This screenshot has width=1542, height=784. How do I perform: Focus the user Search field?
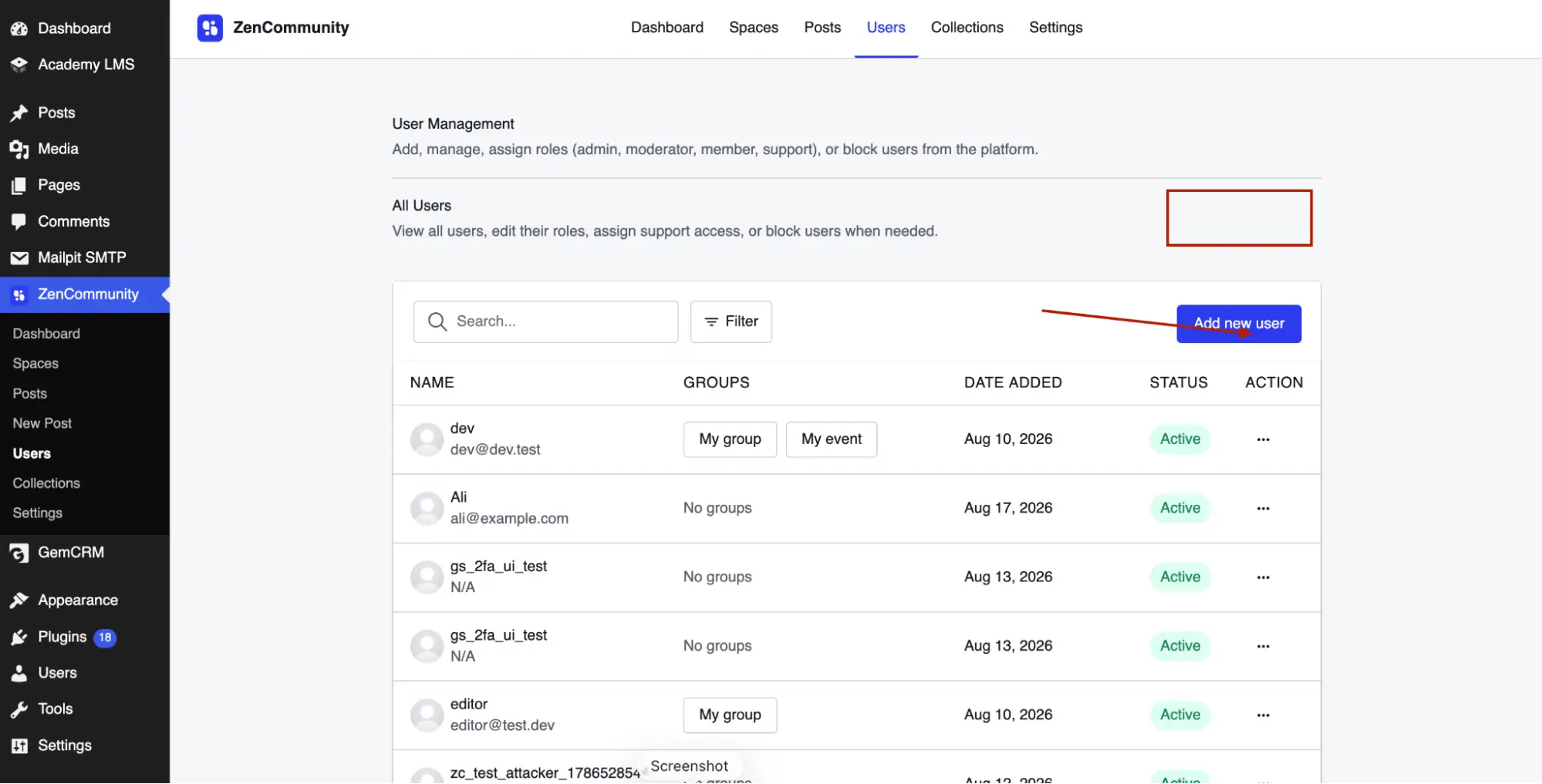point(545,321)
